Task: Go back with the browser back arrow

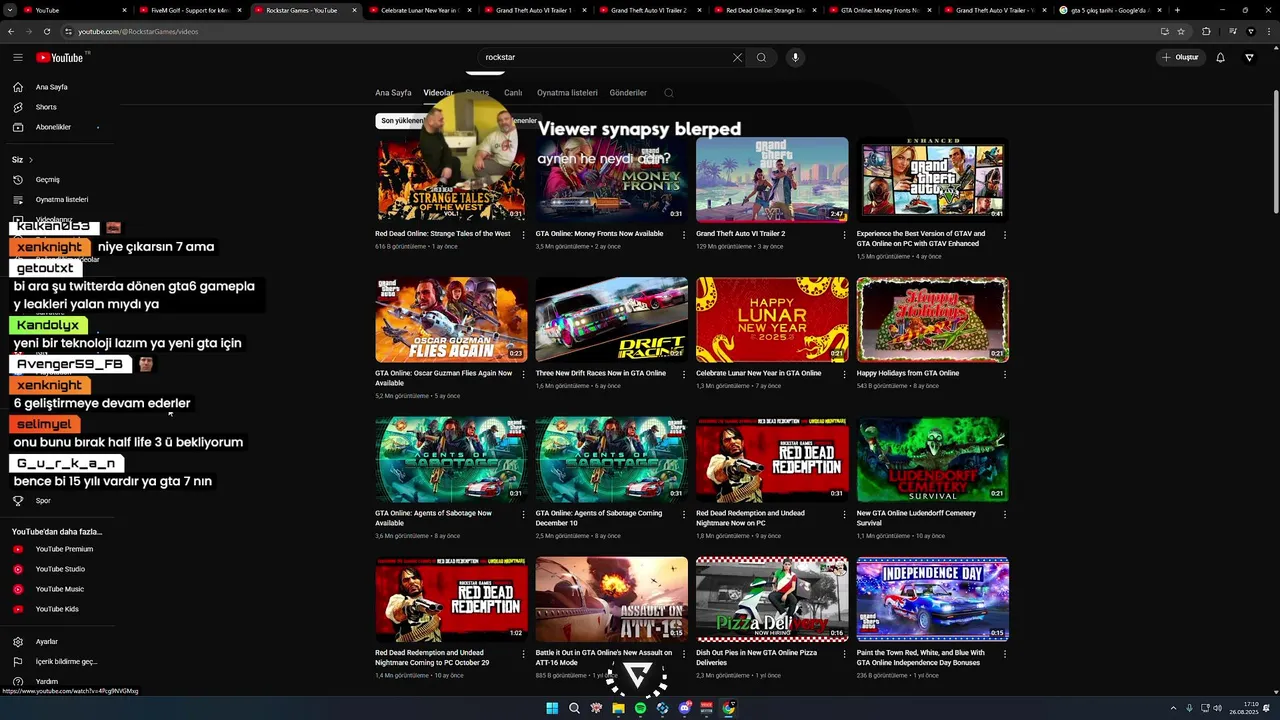Action: [x=11, y=31]
